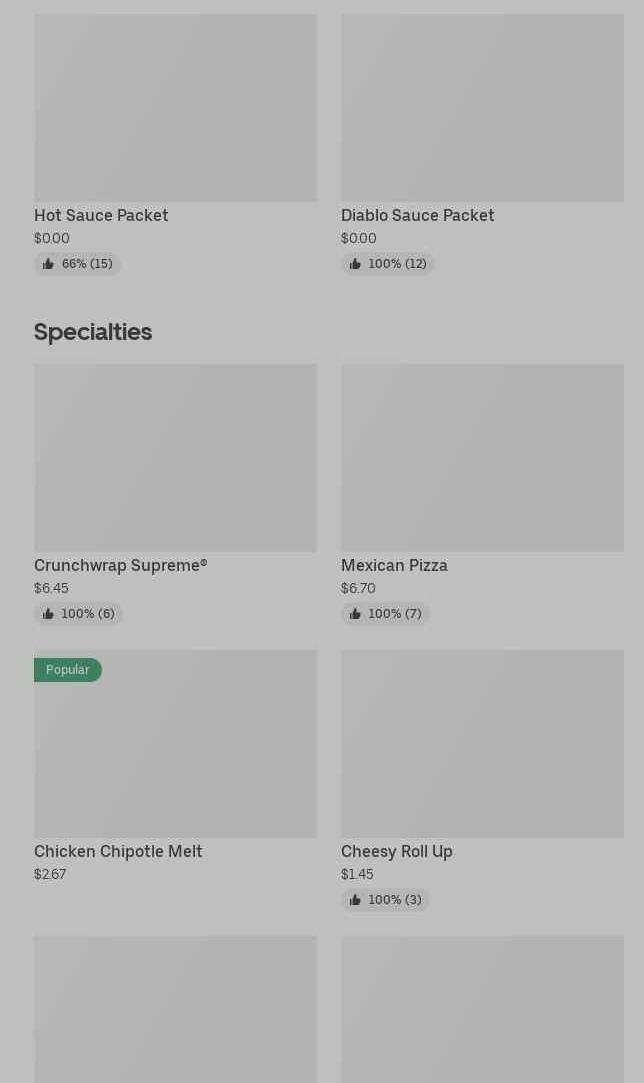Click thumbs-up icon under Cheesy Roll Up
This screenshot has height=1083, width=644.
pos(355,900)
